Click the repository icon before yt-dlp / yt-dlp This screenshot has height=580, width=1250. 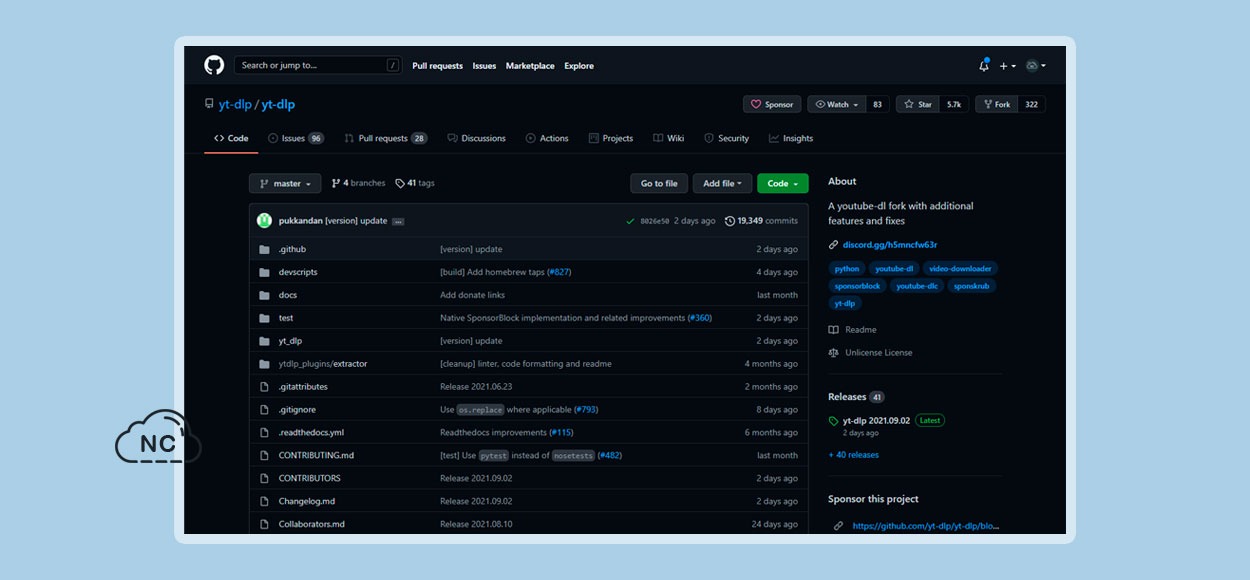pos(209,104)
